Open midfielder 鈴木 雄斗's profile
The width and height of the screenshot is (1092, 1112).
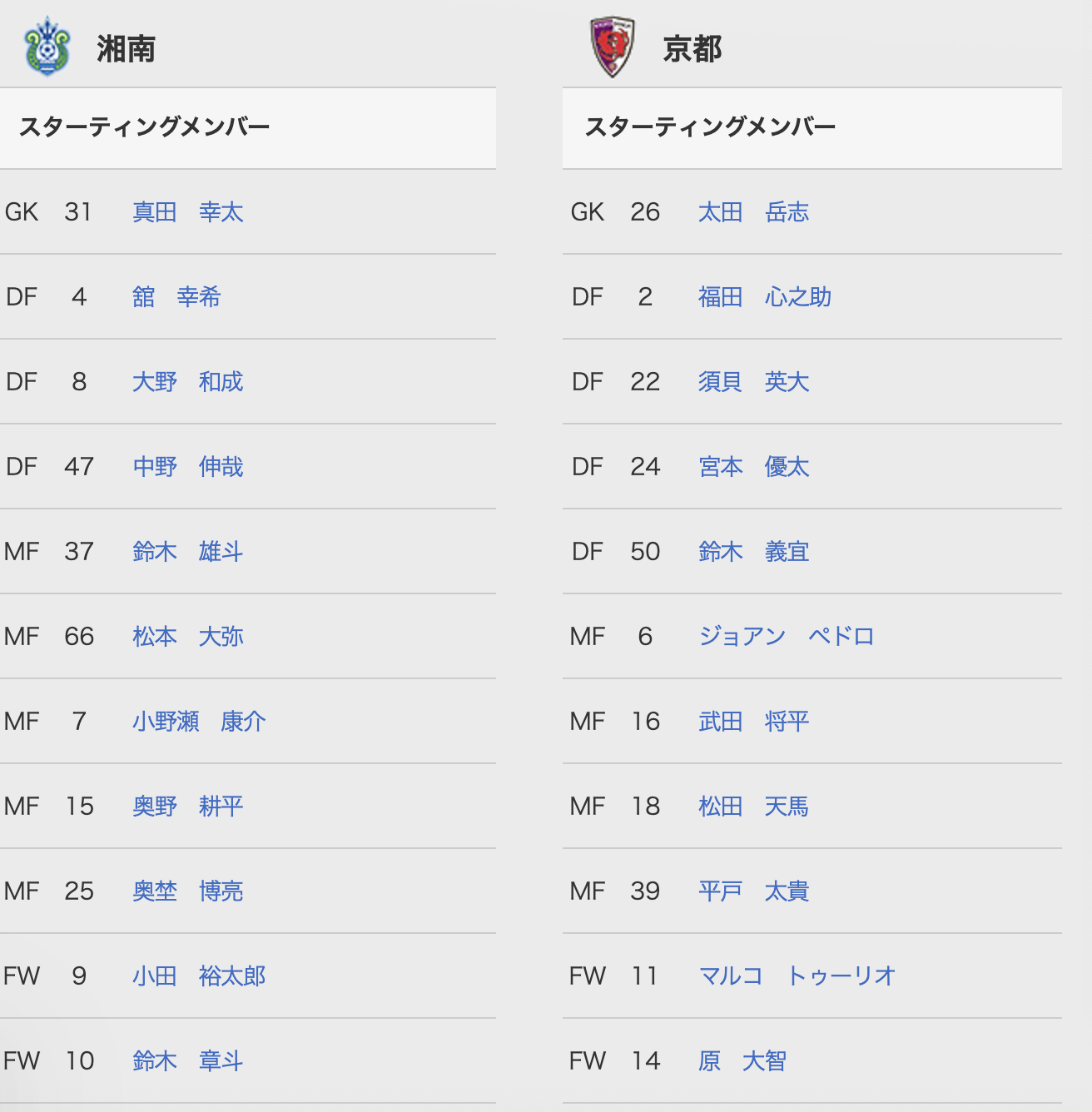(187, 552)
